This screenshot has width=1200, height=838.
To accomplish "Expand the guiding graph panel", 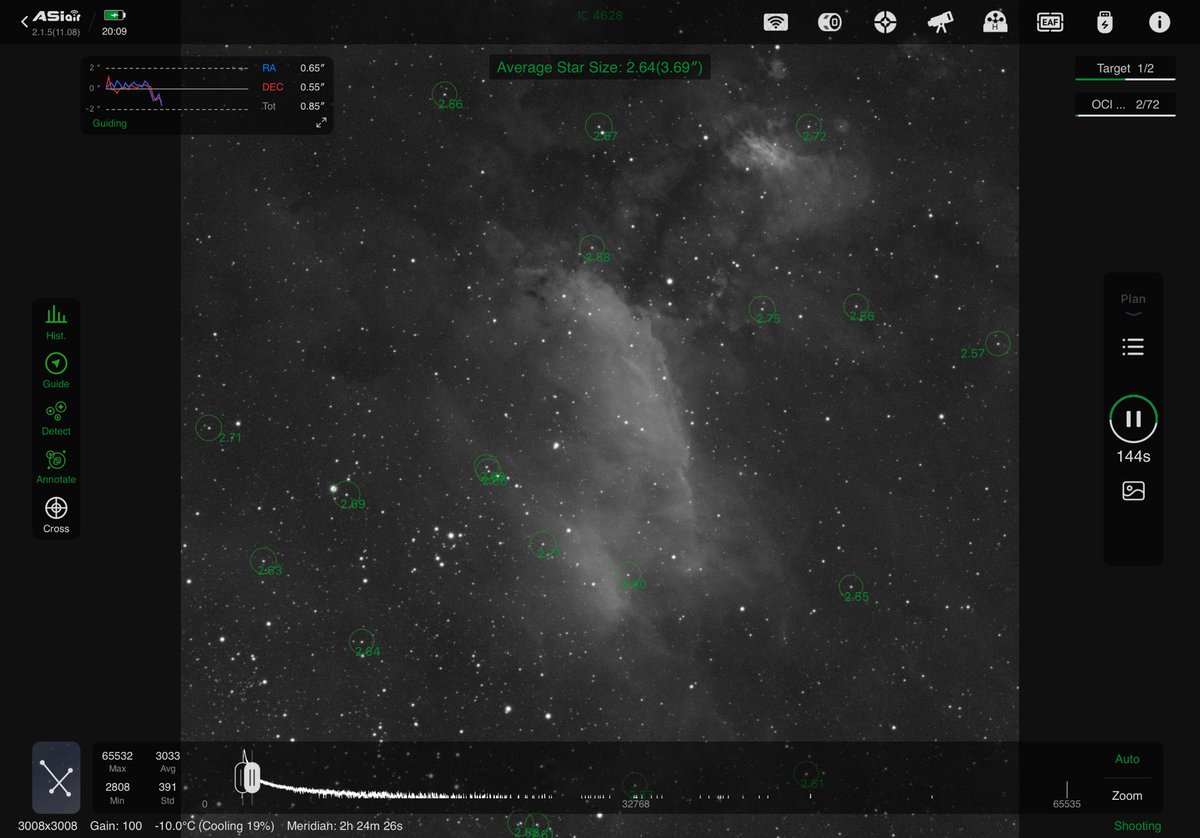I will coord(321,122).
